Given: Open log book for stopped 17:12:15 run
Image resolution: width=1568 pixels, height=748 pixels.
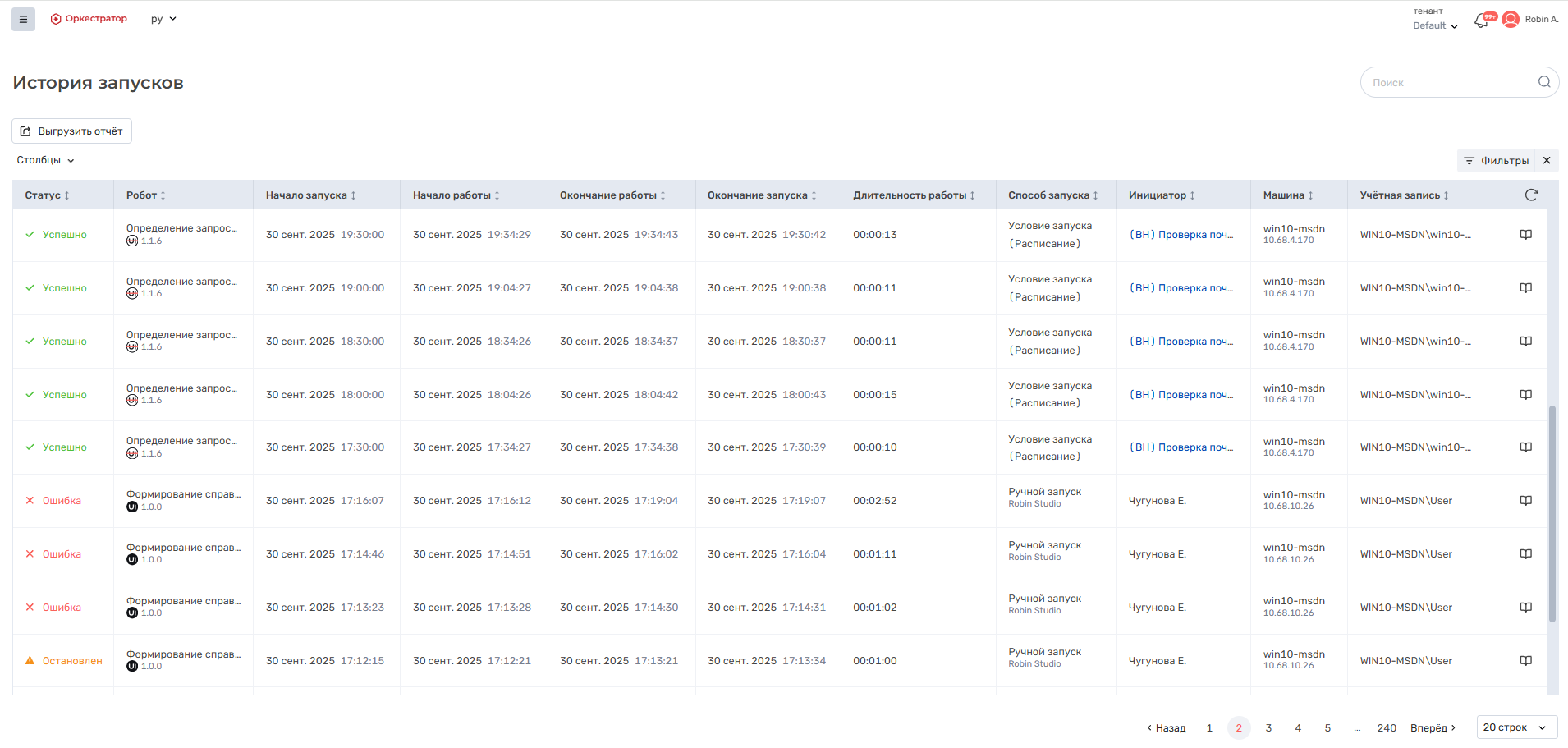Looking at the screenshot, I should click(1525, 661).
